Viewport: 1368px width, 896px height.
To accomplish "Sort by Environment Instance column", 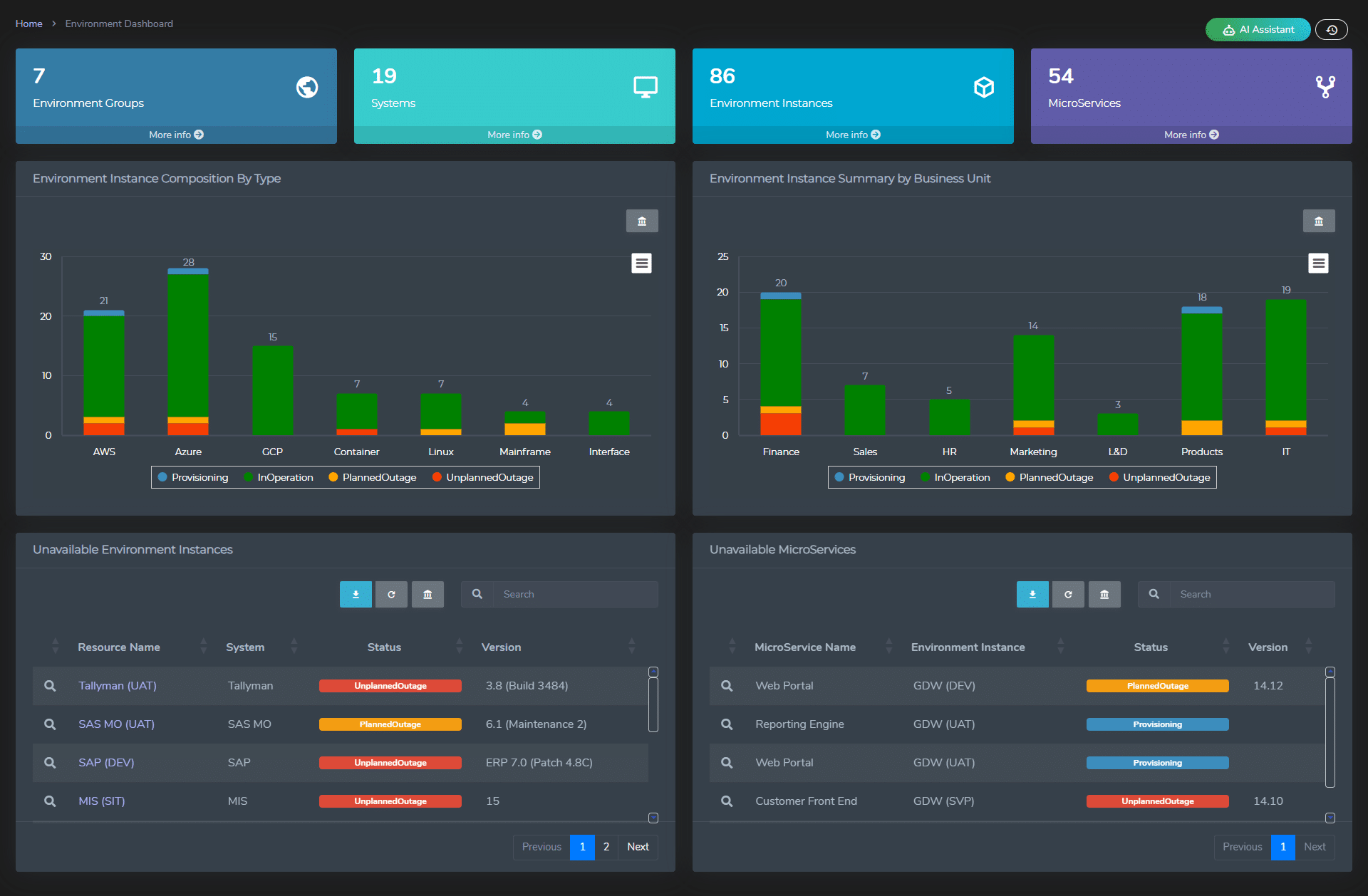I will (x=968, y=647).
